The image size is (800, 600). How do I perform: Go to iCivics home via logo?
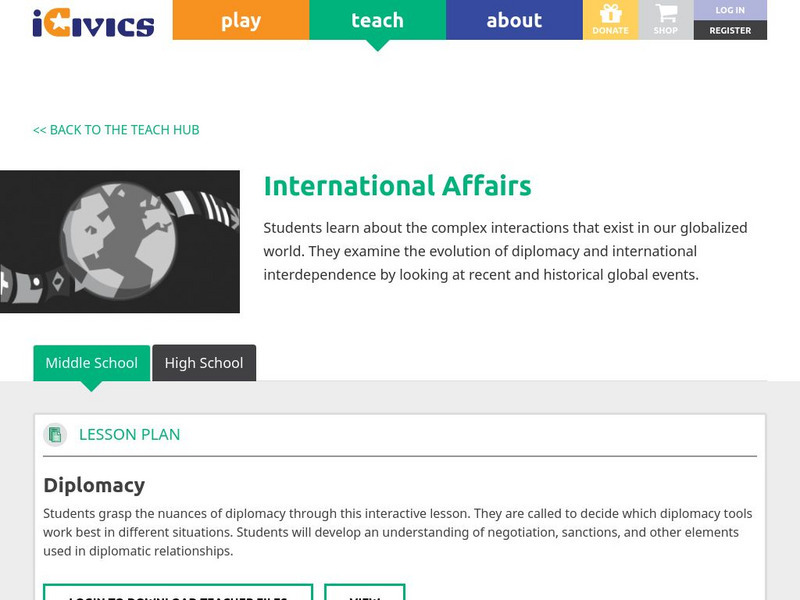coord(93,24)
